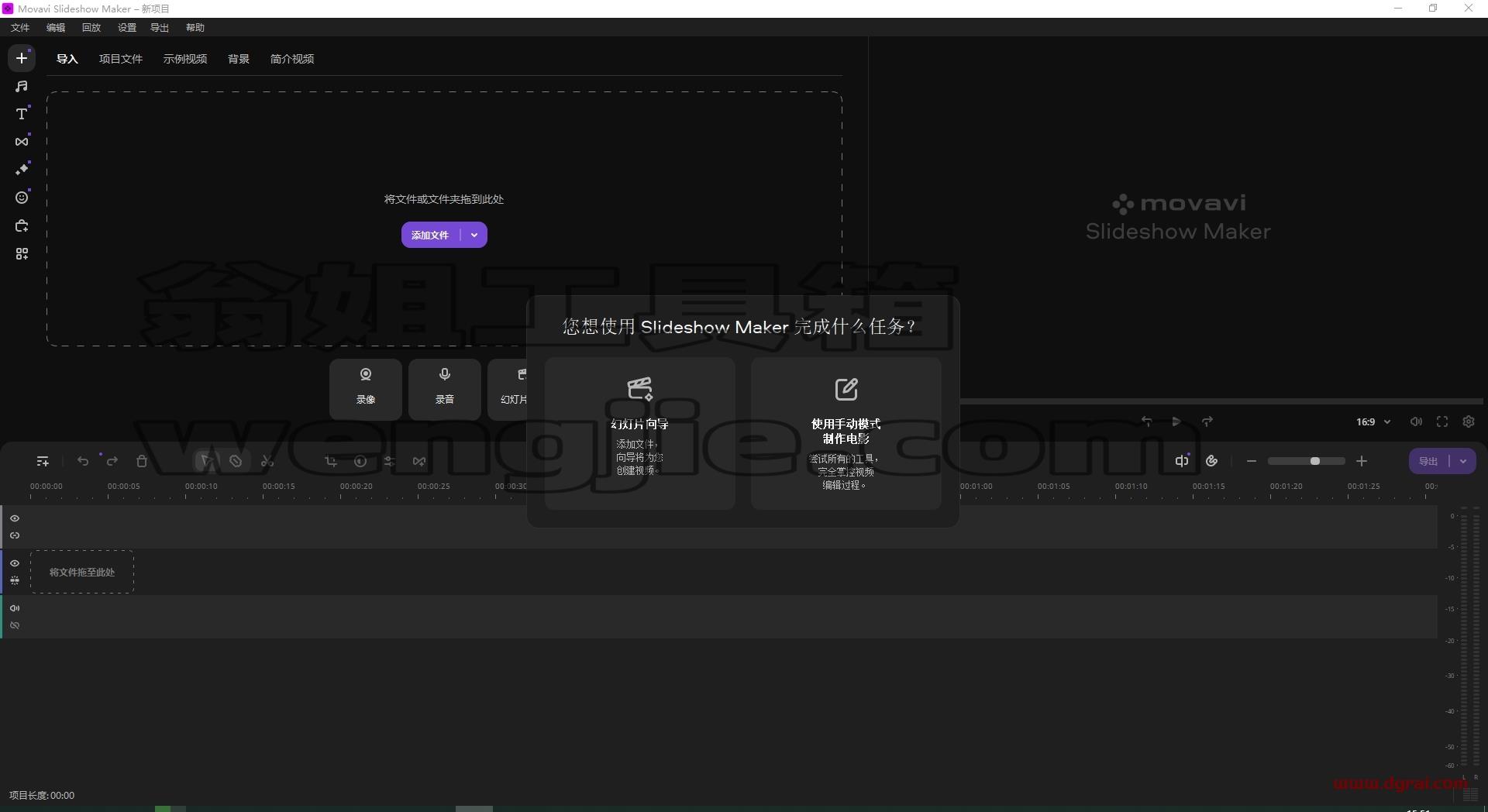Image resolution: width=1488 pixels, height=812 pixels.
Task: Open the 帮助 menu
Action: (x=195, y=27)
